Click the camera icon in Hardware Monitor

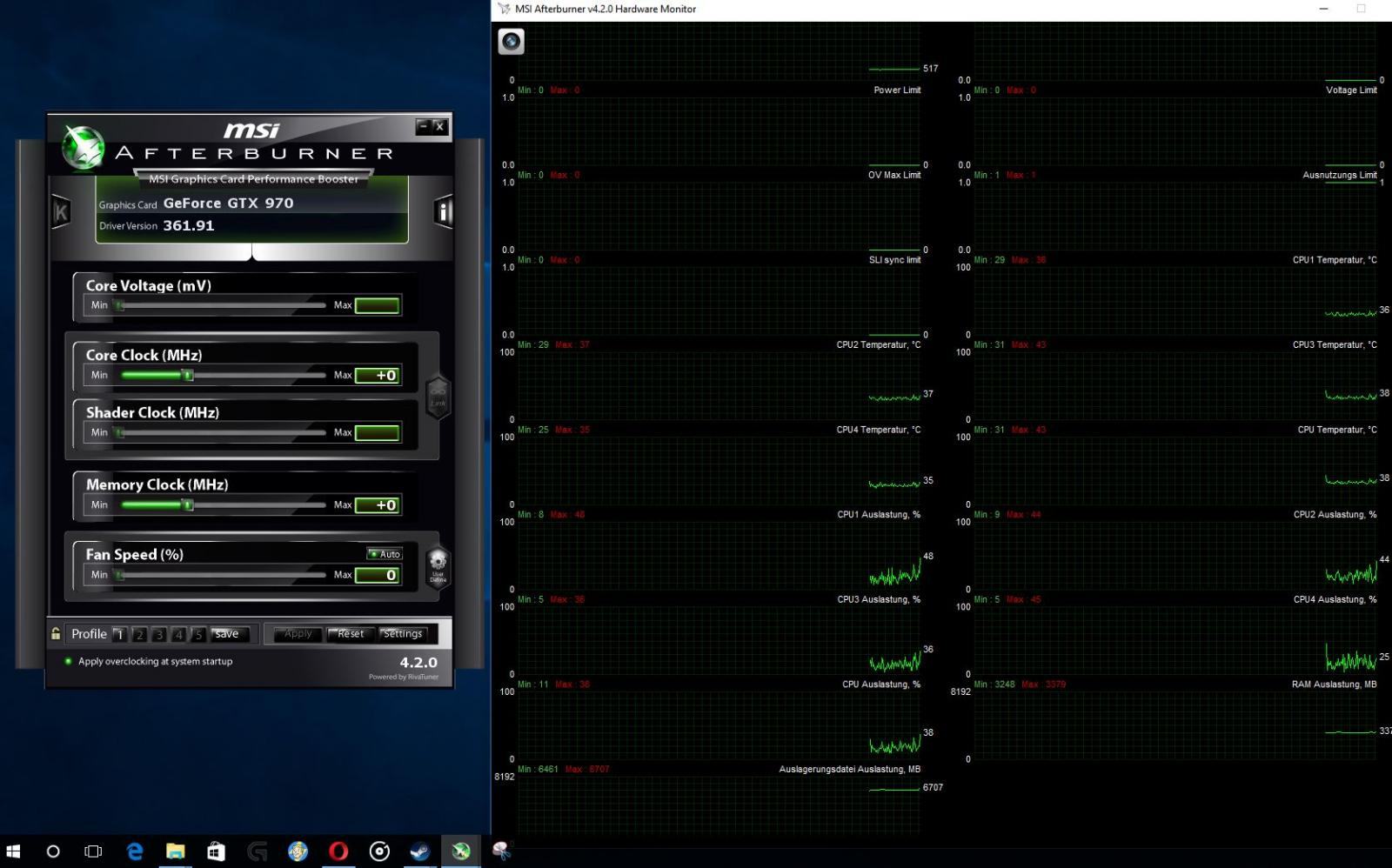coord(511,41)
